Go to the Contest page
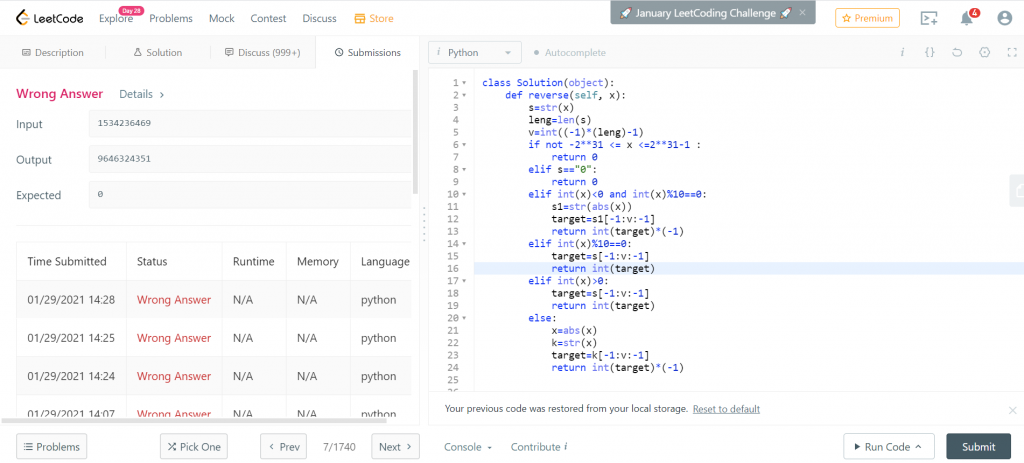 point(268,18)
